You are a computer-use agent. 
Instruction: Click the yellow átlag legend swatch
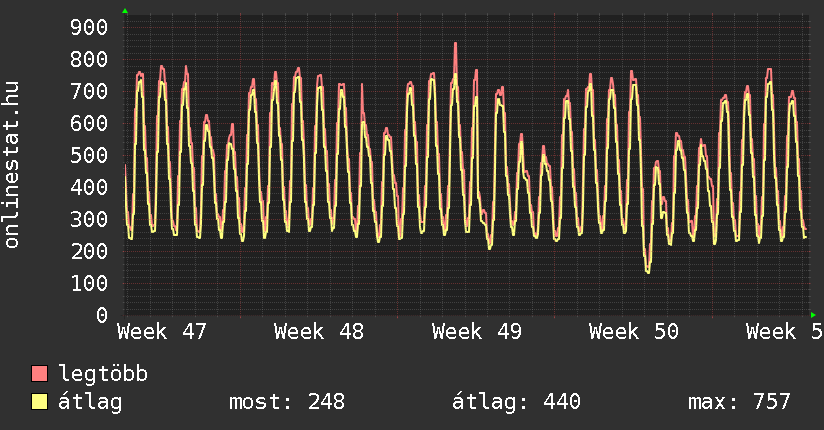40,402
